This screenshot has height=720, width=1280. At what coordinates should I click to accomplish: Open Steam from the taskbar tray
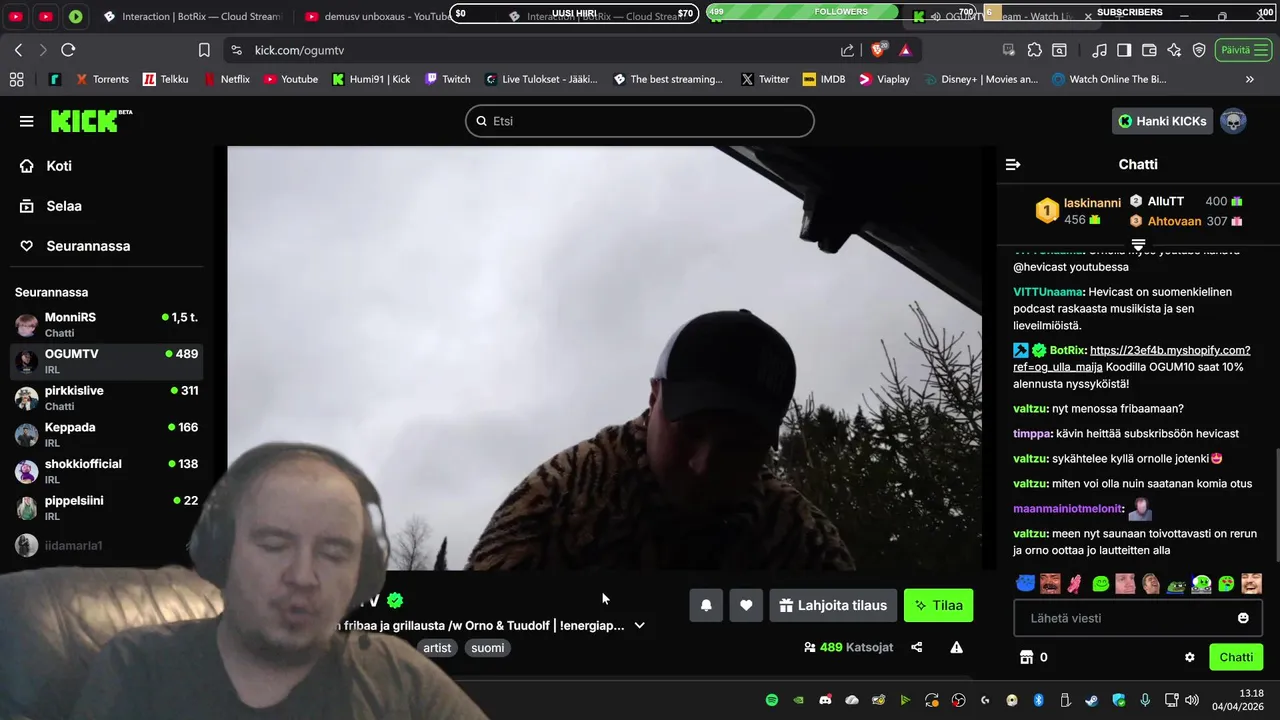(x=1091, y=700)
